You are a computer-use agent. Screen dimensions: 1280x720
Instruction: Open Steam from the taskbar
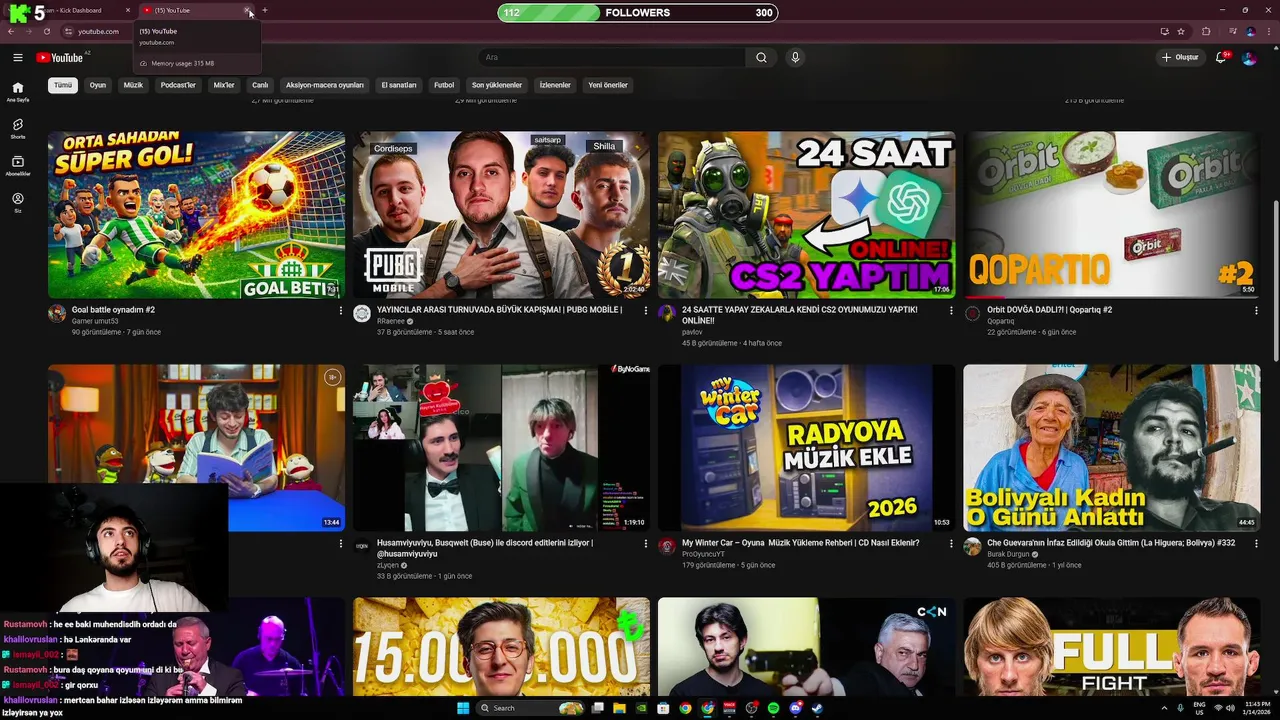click(x=817, y=708)
